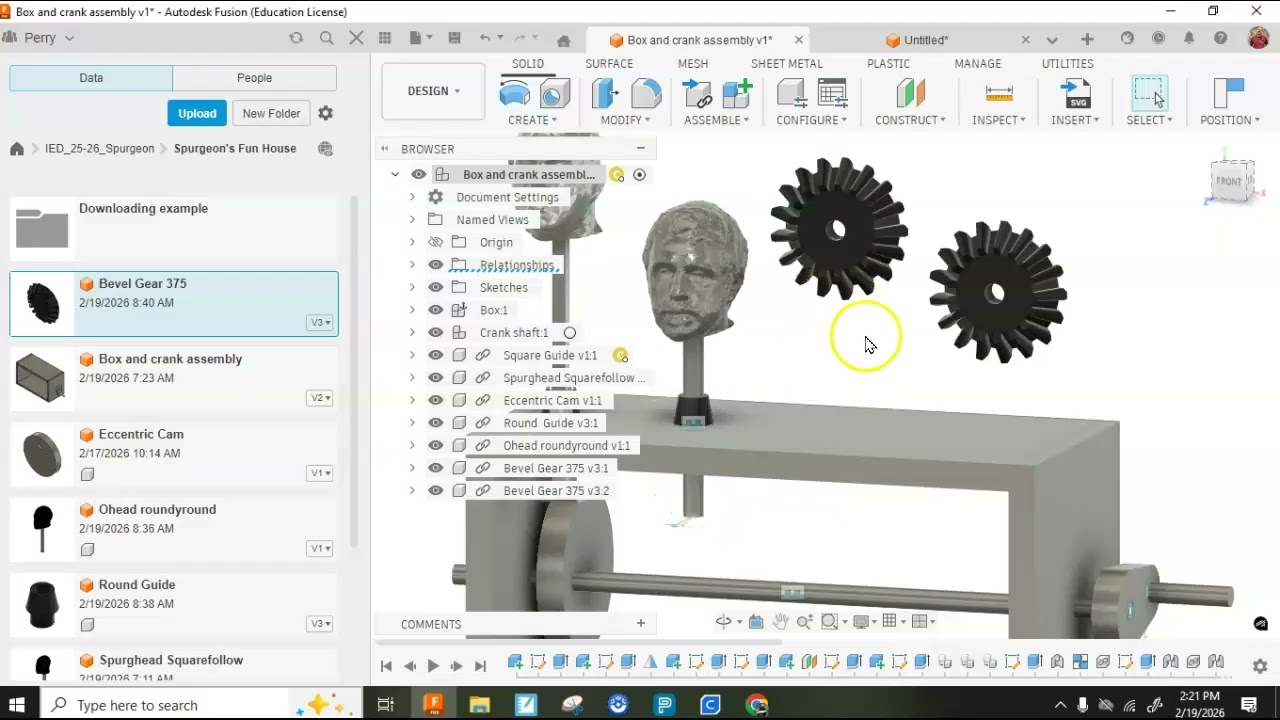This screenshot has width=1280, height=720.
Task: Refresh the data panel
Action: click(296, 38)
